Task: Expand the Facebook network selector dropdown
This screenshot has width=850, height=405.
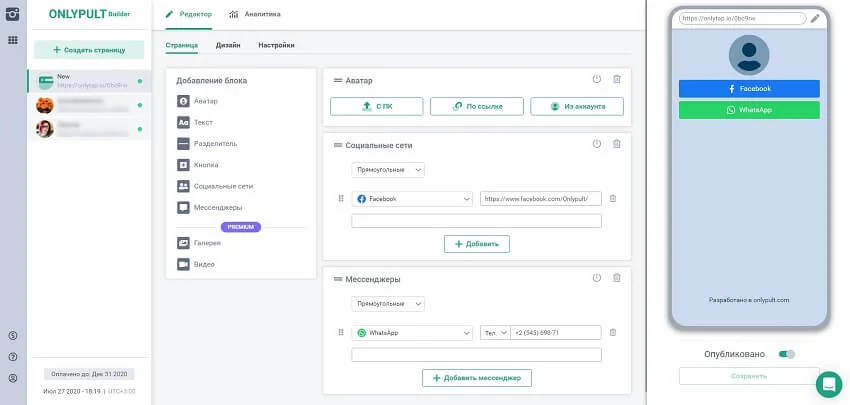Action: [412, 199]
